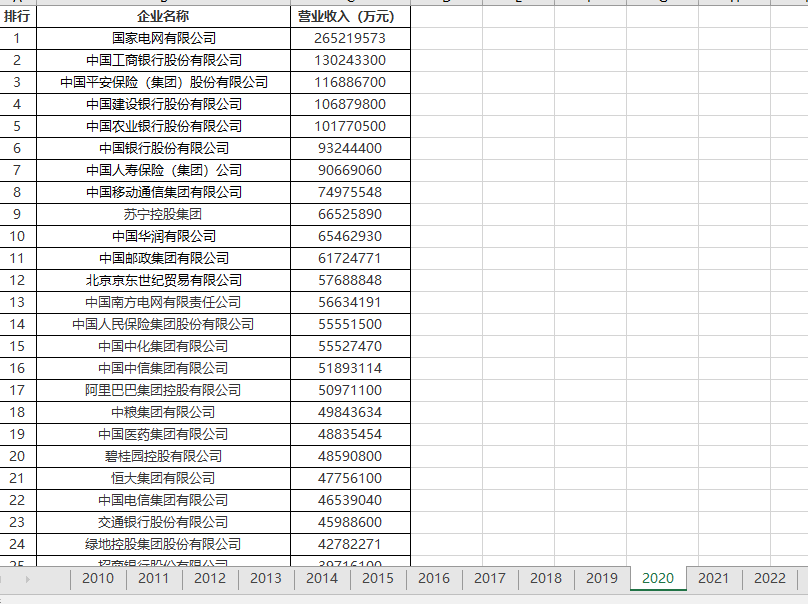This screenshot has width=808, height=604.
Task: Click revenue value 90669060
Action: 350,171
